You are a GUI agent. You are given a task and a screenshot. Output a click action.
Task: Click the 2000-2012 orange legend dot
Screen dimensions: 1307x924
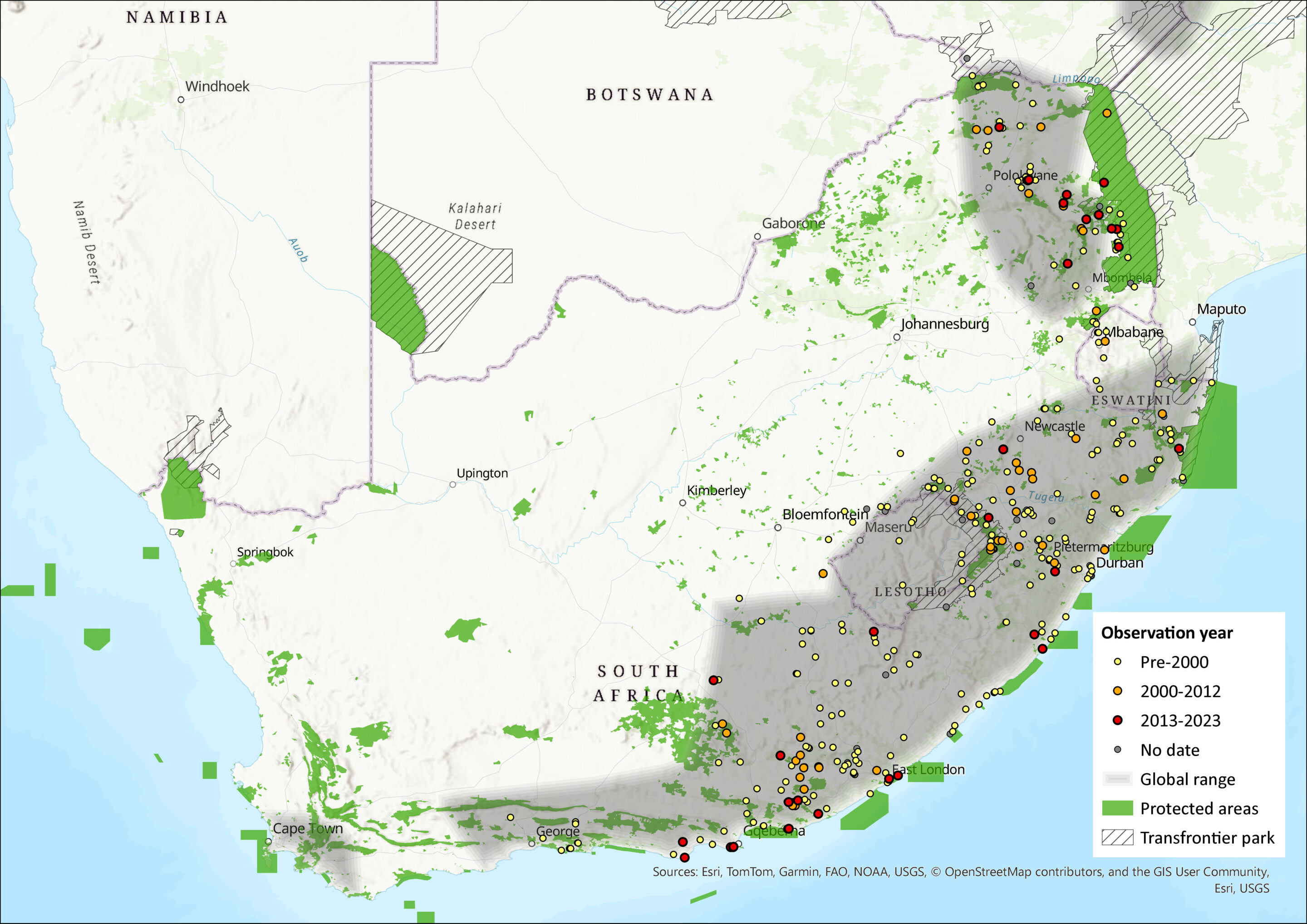coord(1117,691)
